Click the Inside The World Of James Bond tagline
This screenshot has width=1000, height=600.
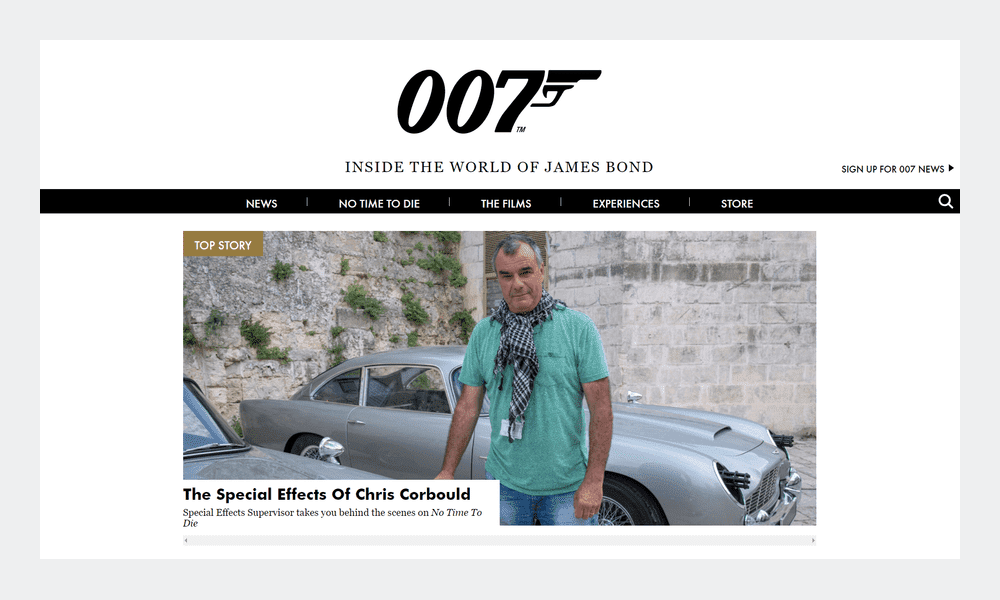click(x=499, y=167)
